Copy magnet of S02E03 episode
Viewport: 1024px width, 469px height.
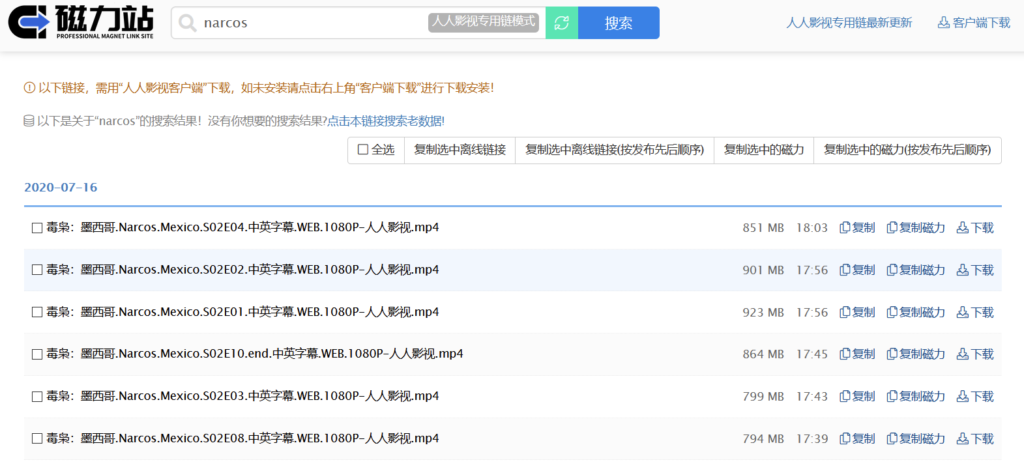916,396
